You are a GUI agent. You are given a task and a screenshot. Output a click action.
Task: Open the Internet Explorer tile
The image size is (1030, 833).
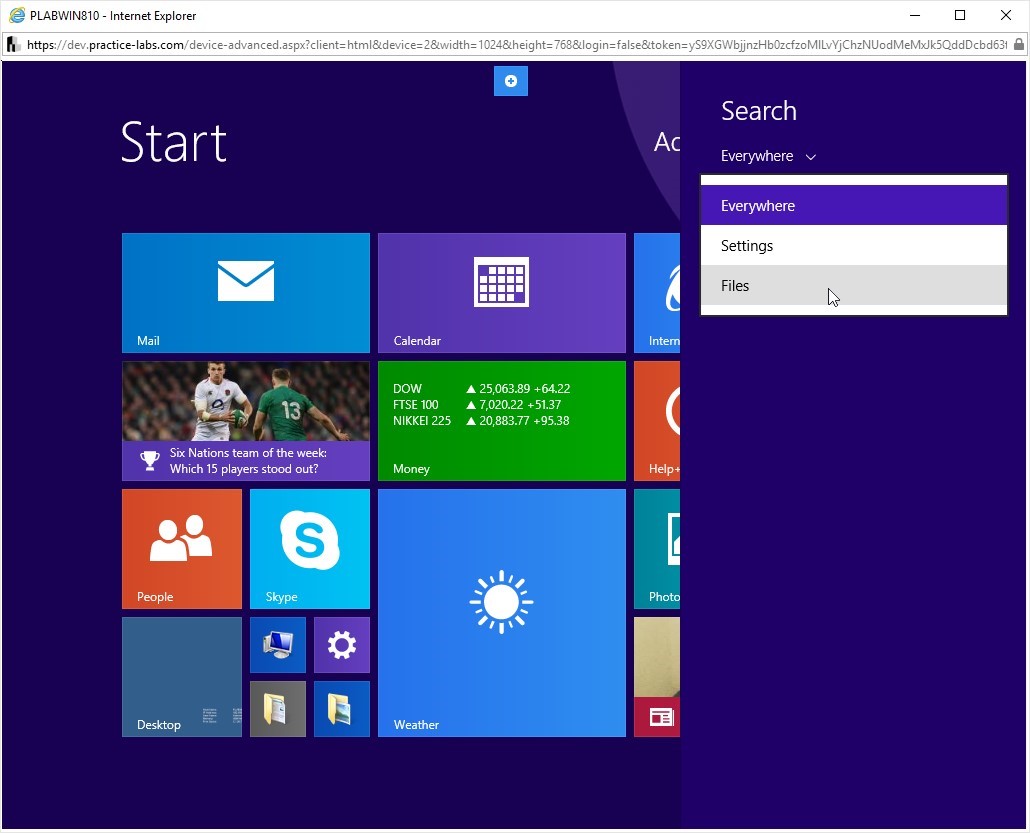coord(657,292)
